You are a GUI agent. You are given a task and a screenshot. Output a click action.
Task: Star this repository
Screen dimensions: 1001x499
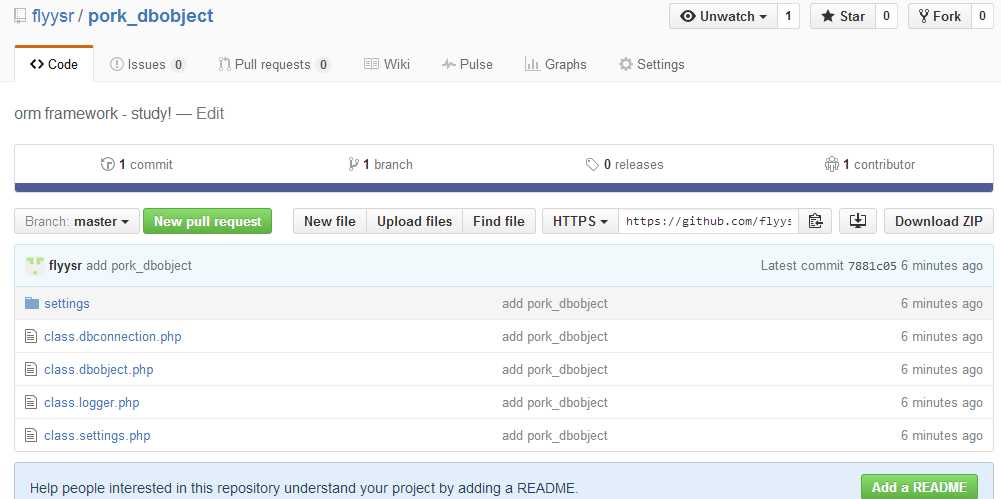pyautogui.click(x=843, y=17)
